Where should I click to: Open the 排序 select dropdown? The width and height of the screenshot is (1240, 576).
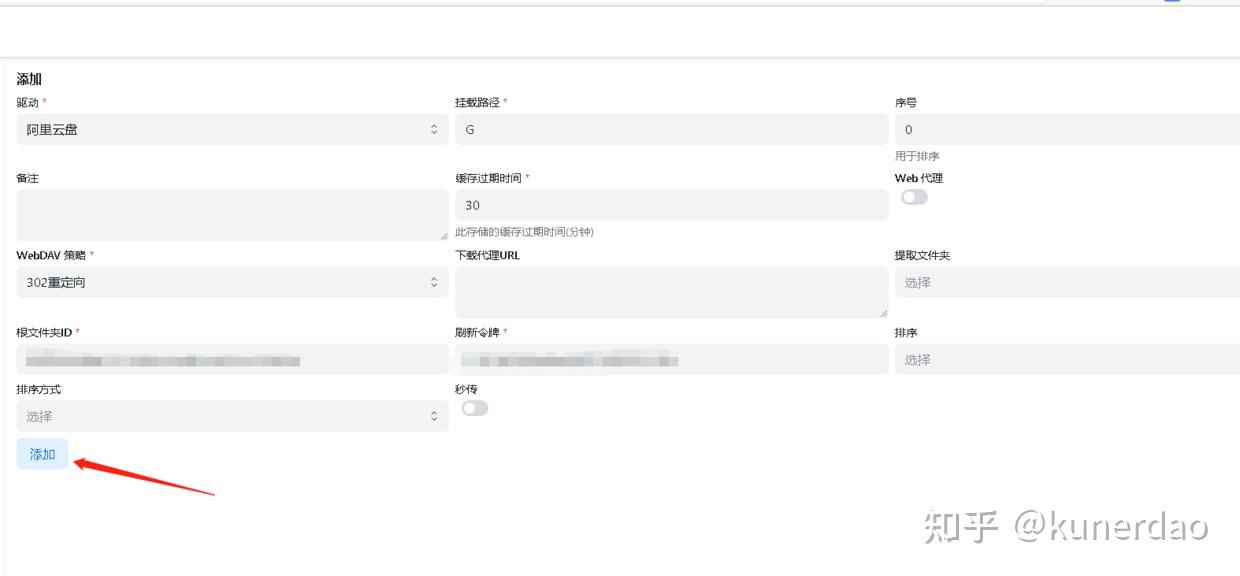pyautogui.click(x=1067, y=359)
